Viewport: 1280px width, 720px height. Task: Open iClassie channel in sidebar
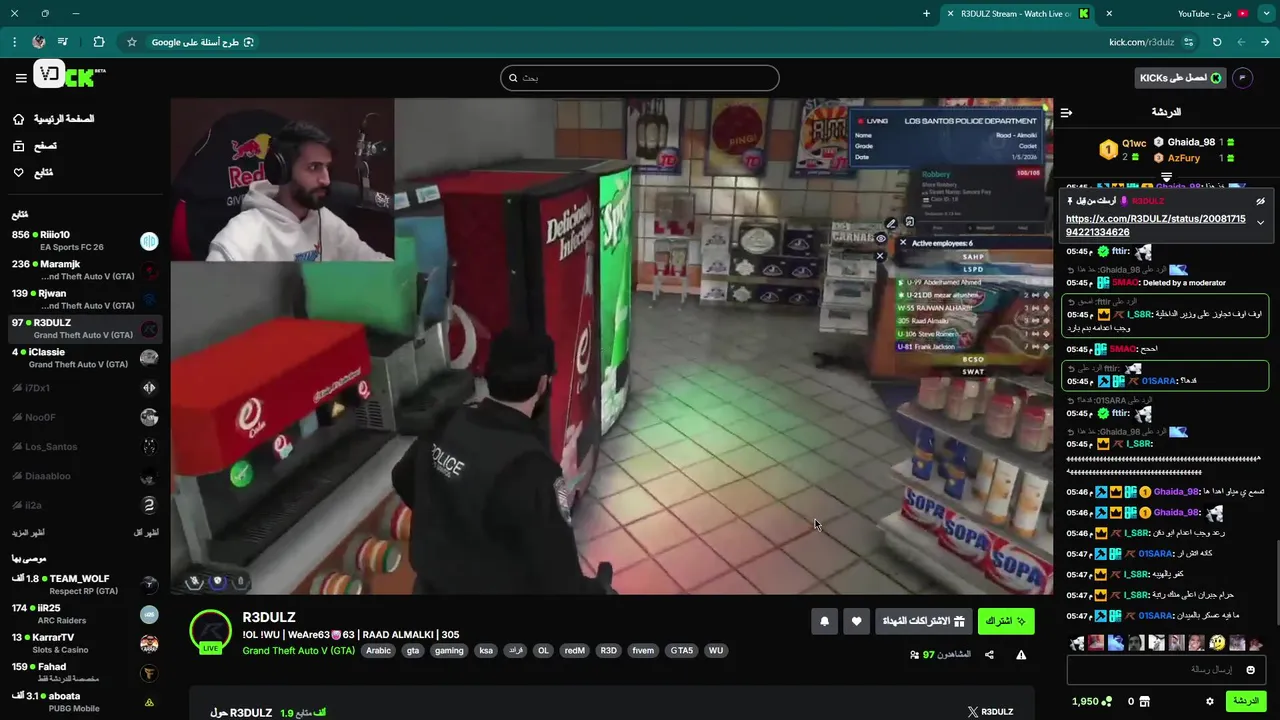pos(85,358)
